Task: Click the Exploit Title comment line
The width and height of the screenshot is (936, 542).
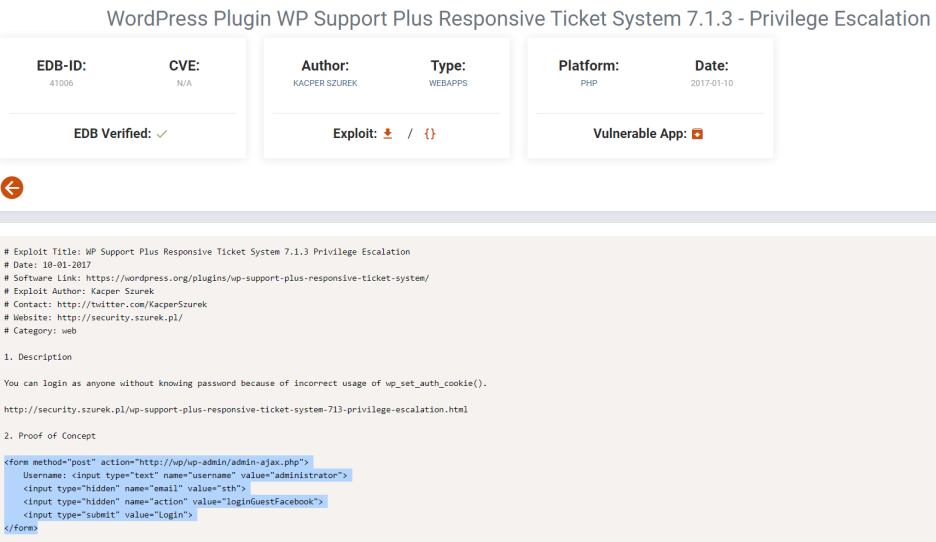Action: 207,252
